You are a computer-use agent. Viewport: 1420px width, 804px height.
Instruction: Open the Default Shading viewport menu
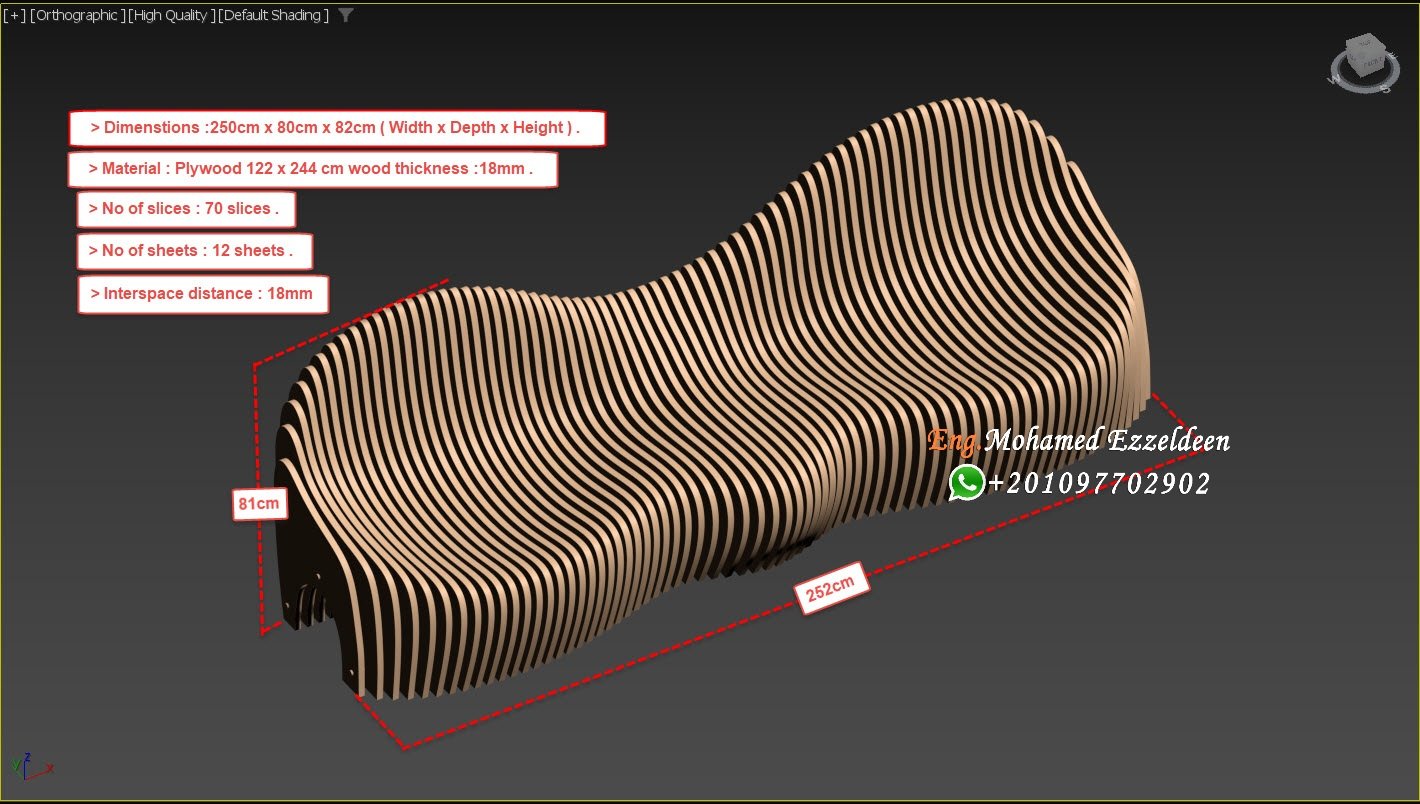273,15
